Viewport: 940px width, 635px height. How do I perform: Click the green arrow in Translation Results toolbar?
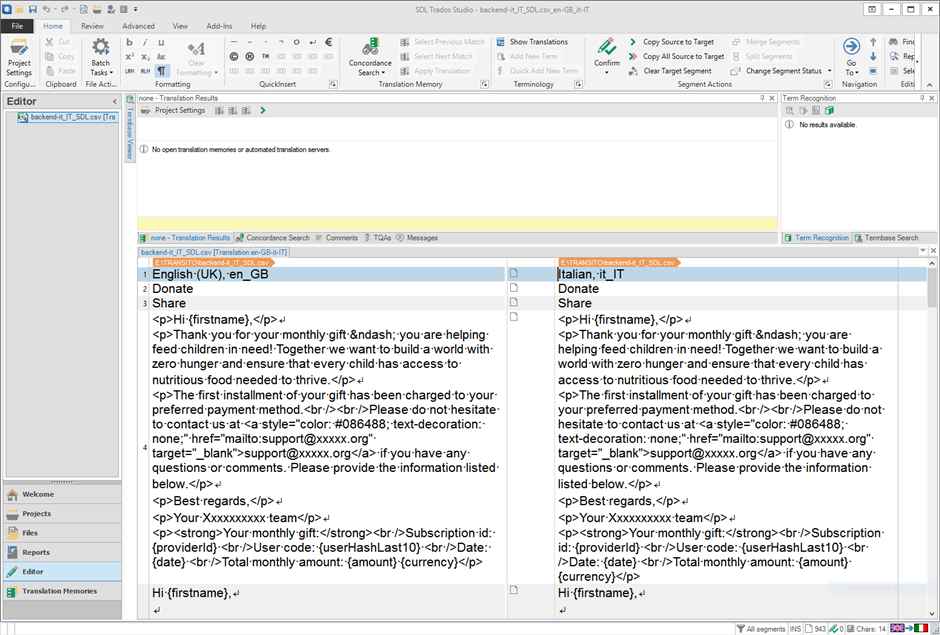coord(263,110)
